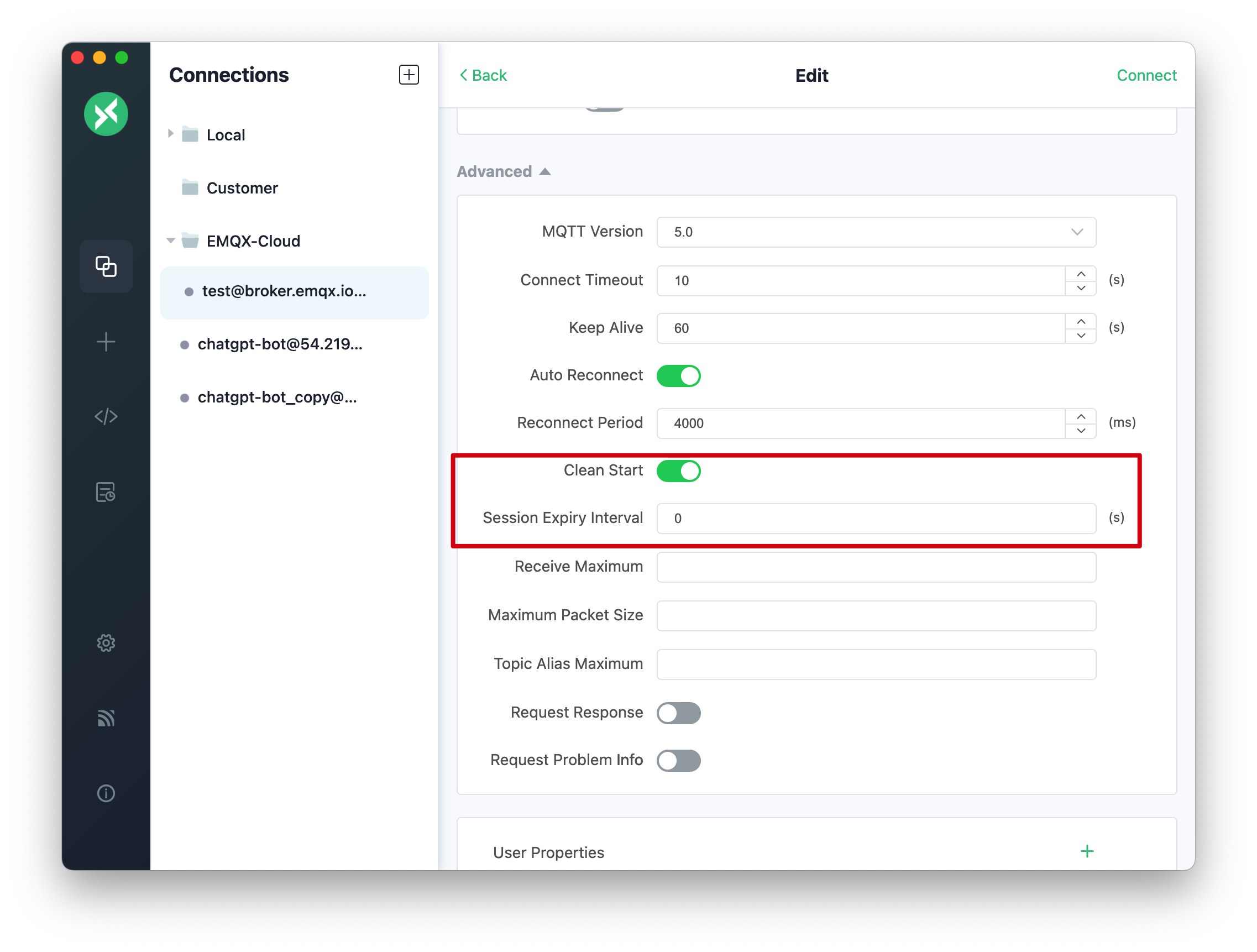The image size is (1257, 952).
Task: Disable the Auto Reconnect toggle
Action: click(678, 376)
